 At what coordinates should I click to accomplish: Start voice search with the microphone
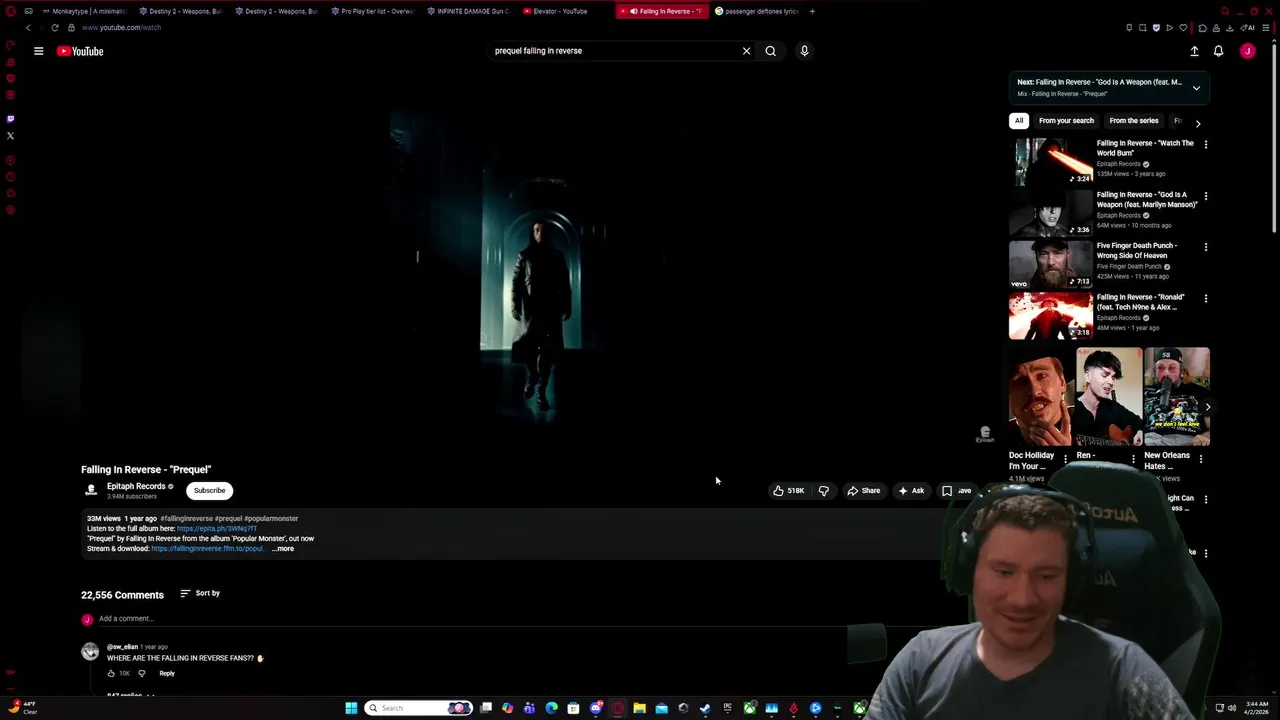(x=804, y=51)
